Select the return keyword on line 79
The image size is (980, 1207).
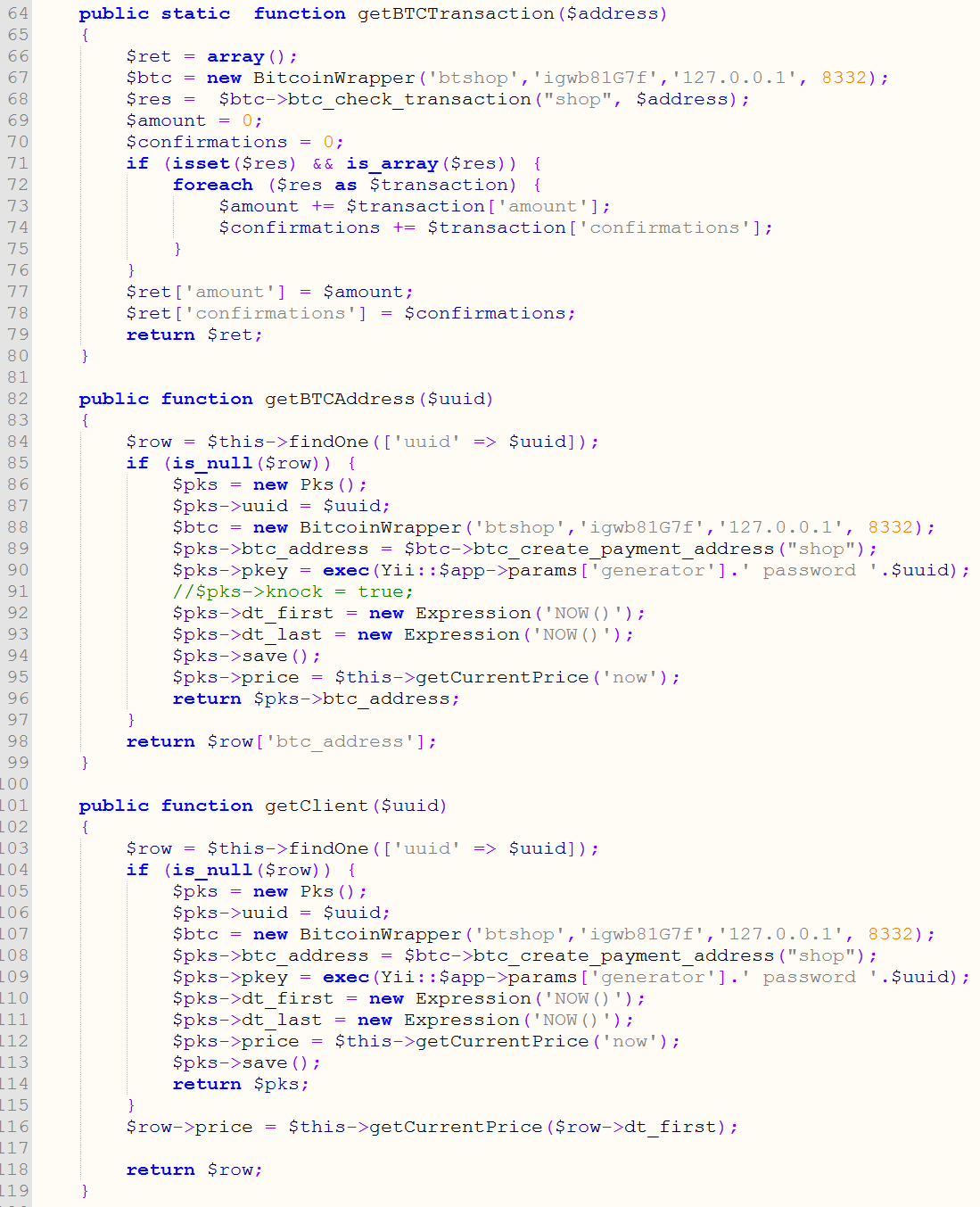click(160, 335)
